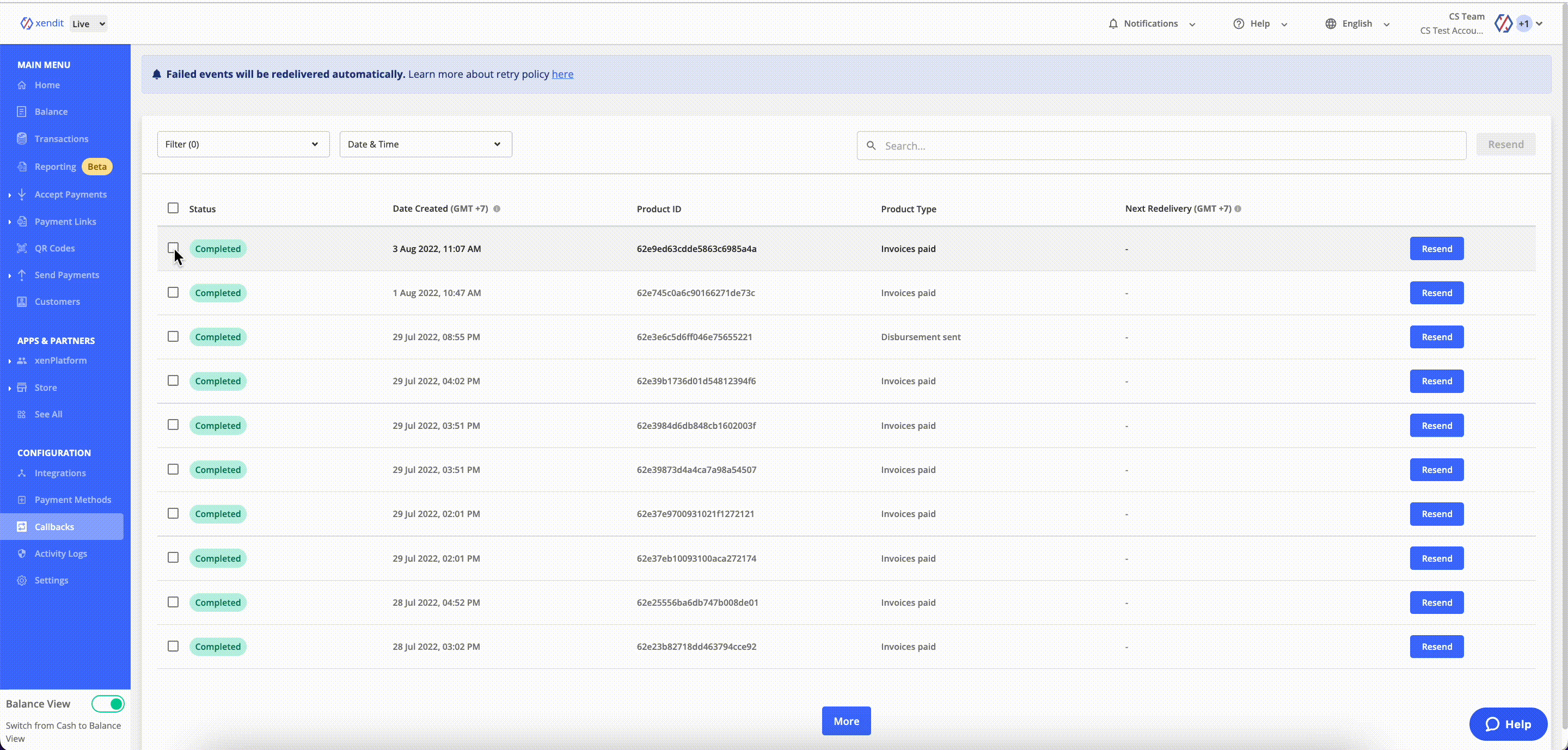The width and height of the screenshot is (1568, 750).
Task: Click the QR Codes sidebar icon
Action: point(22,248)
